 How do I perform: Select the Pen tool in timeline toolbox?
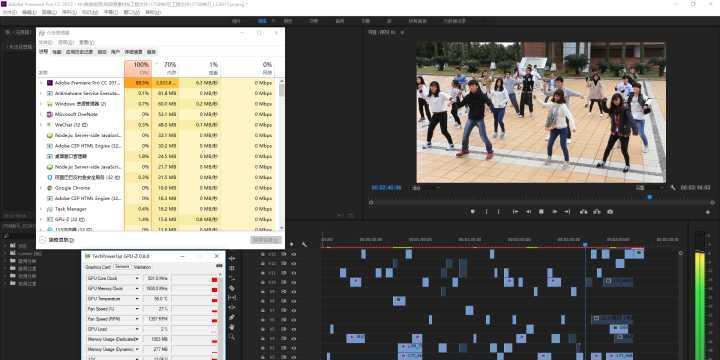tap(232, 317)
